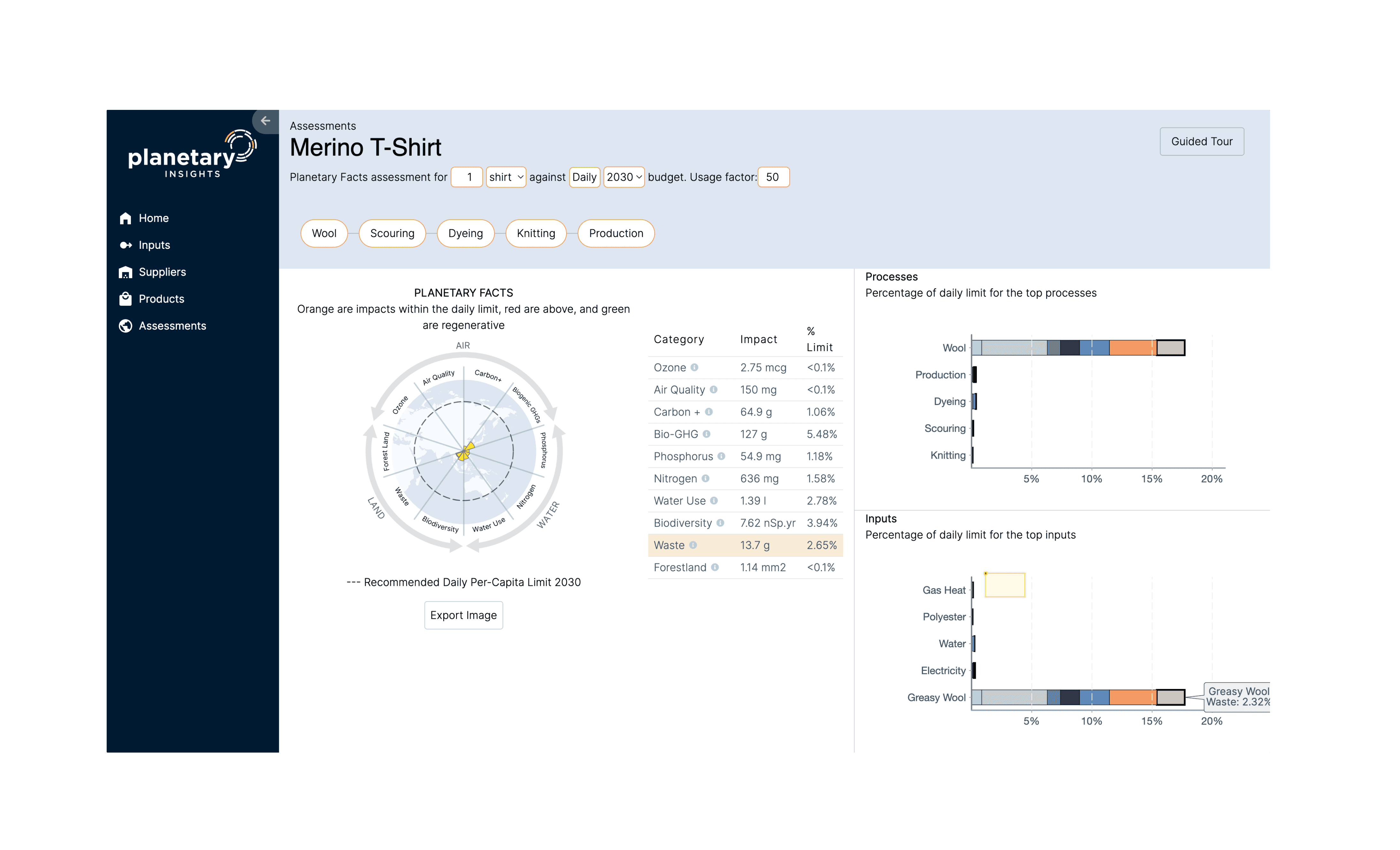Viewport: 1400px width, 850px height.
Task: Select the Waste row in table
Action: 745,546
